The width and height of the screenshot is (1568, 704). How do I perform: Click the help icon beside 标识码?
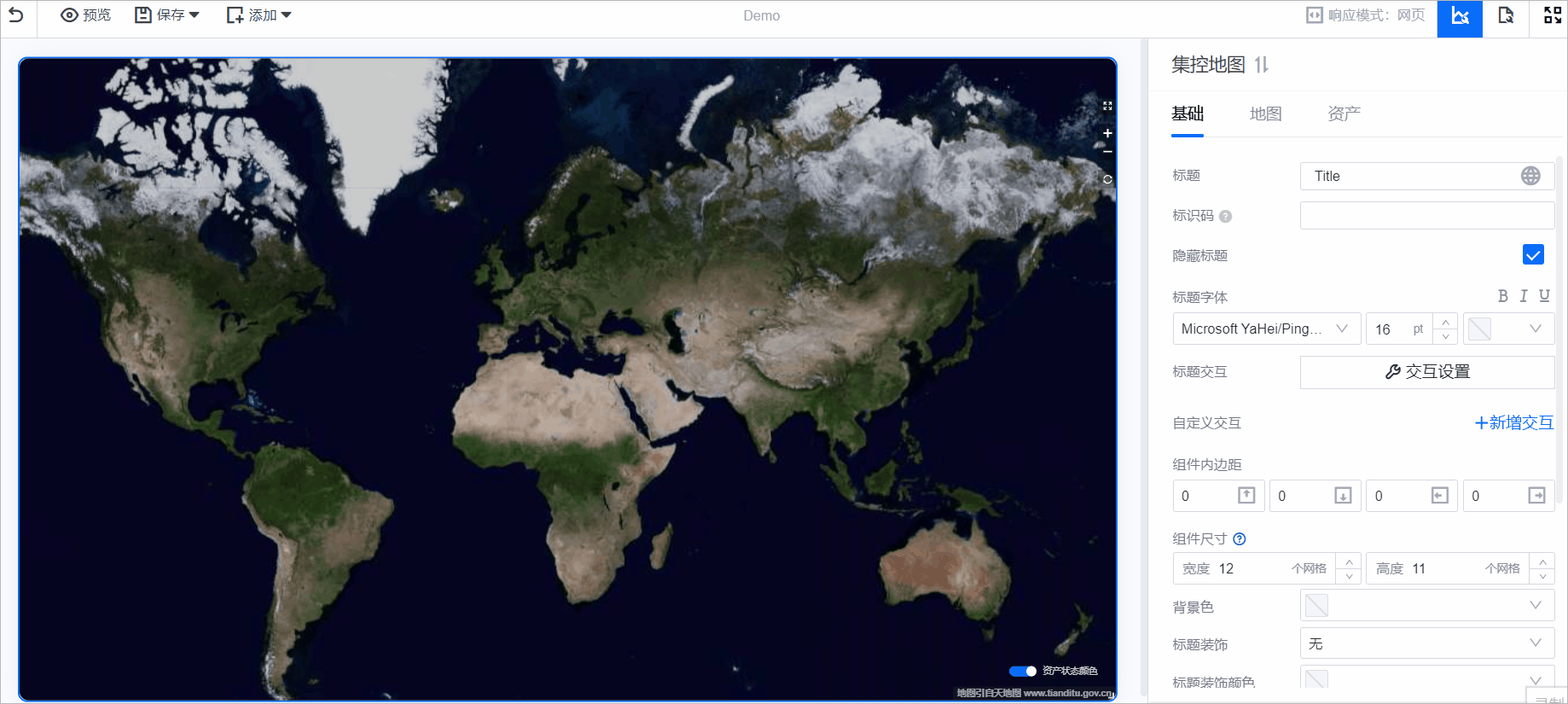point(1225,217)
